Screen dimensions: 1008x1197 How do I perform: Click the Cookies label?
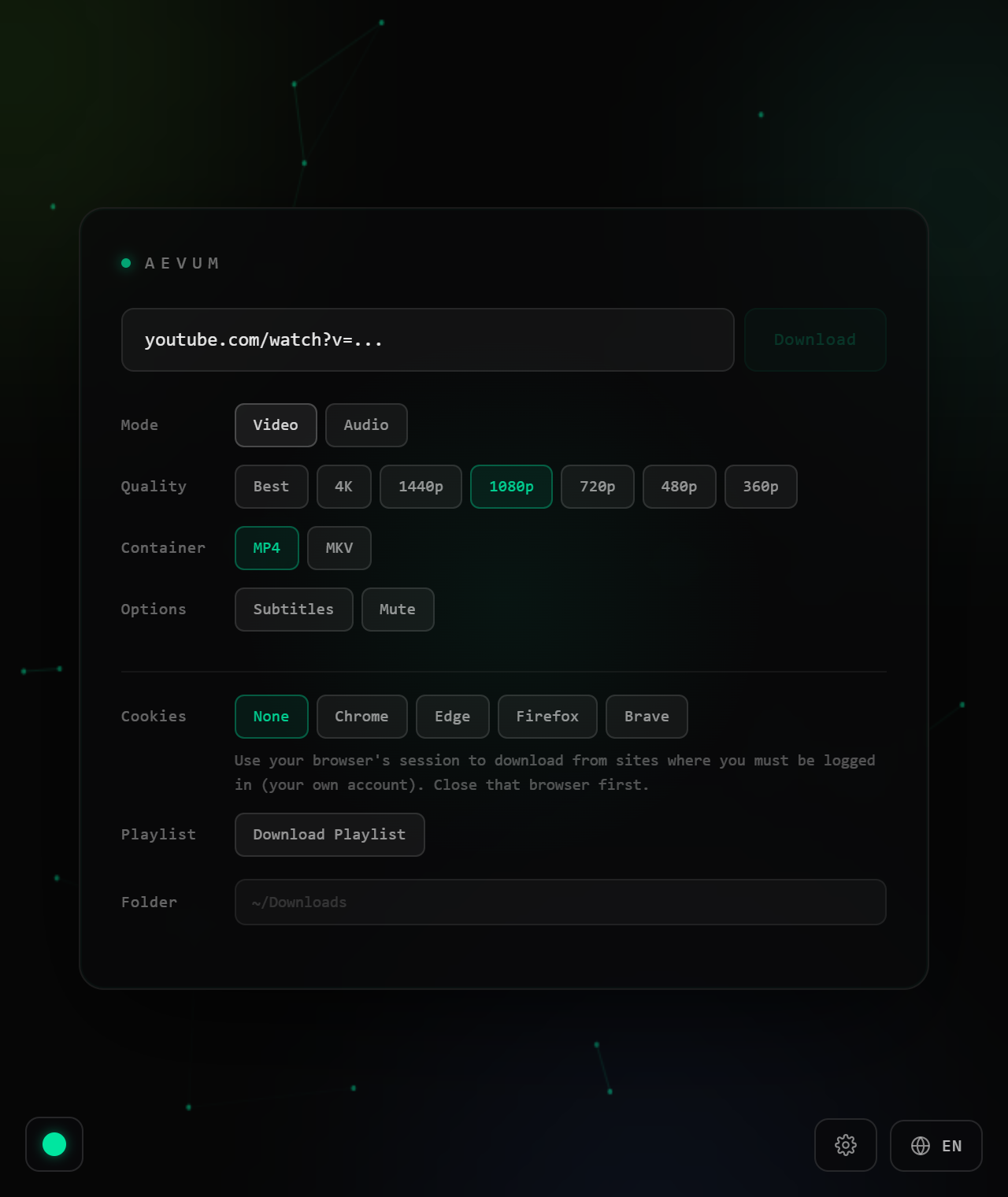154,717
